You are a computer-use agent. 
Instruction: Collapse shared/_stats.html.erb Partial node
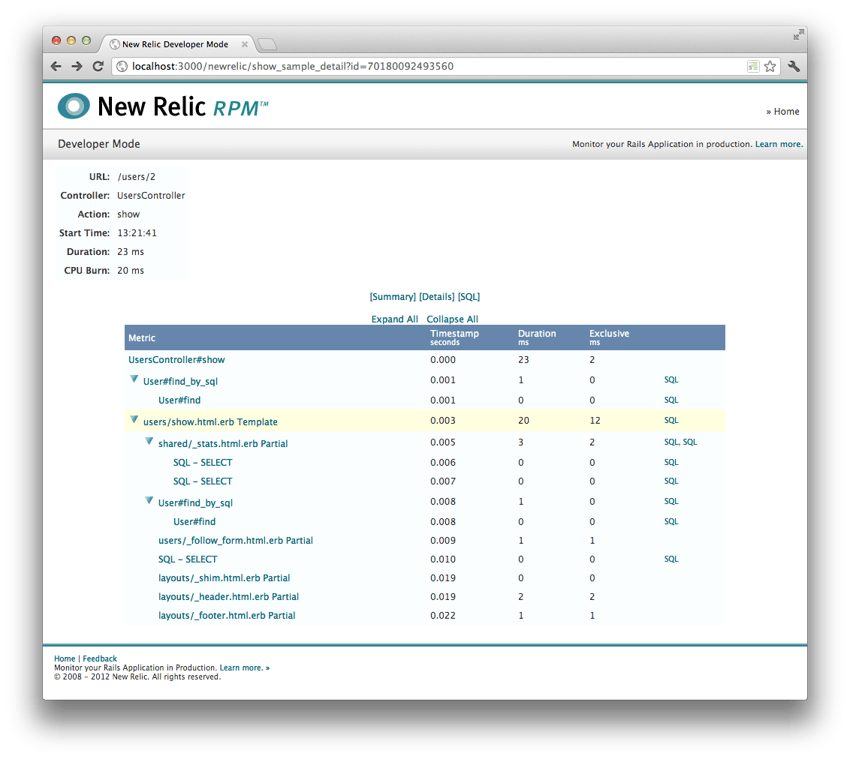click(x=149, y=442)
